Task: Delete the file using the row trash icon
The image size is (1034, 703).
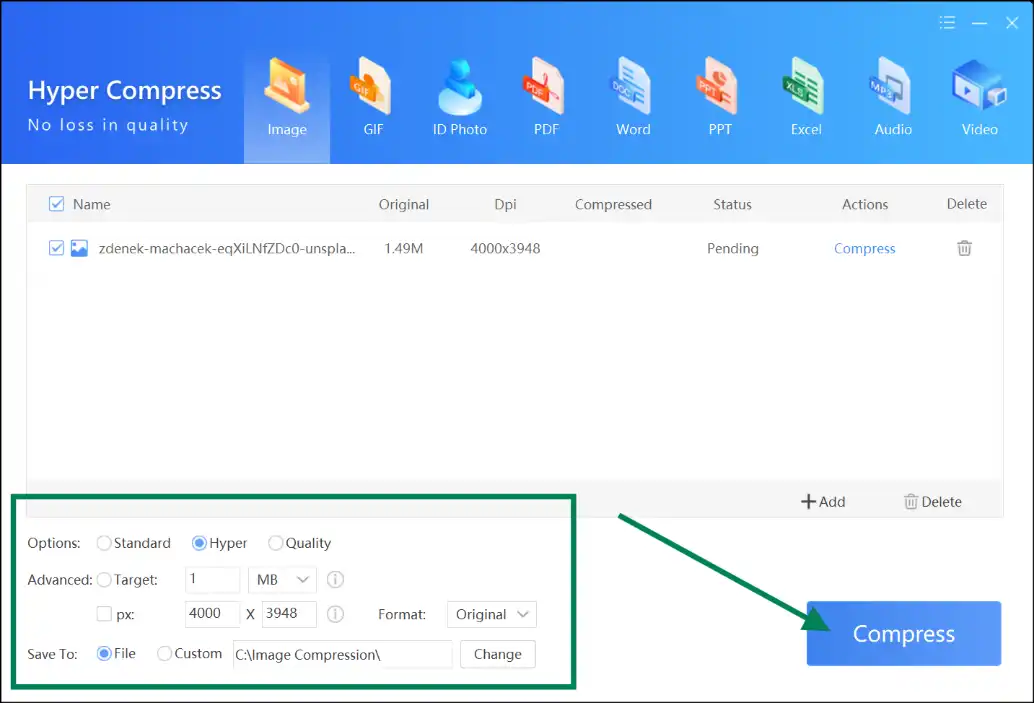Action: (964, 248)
